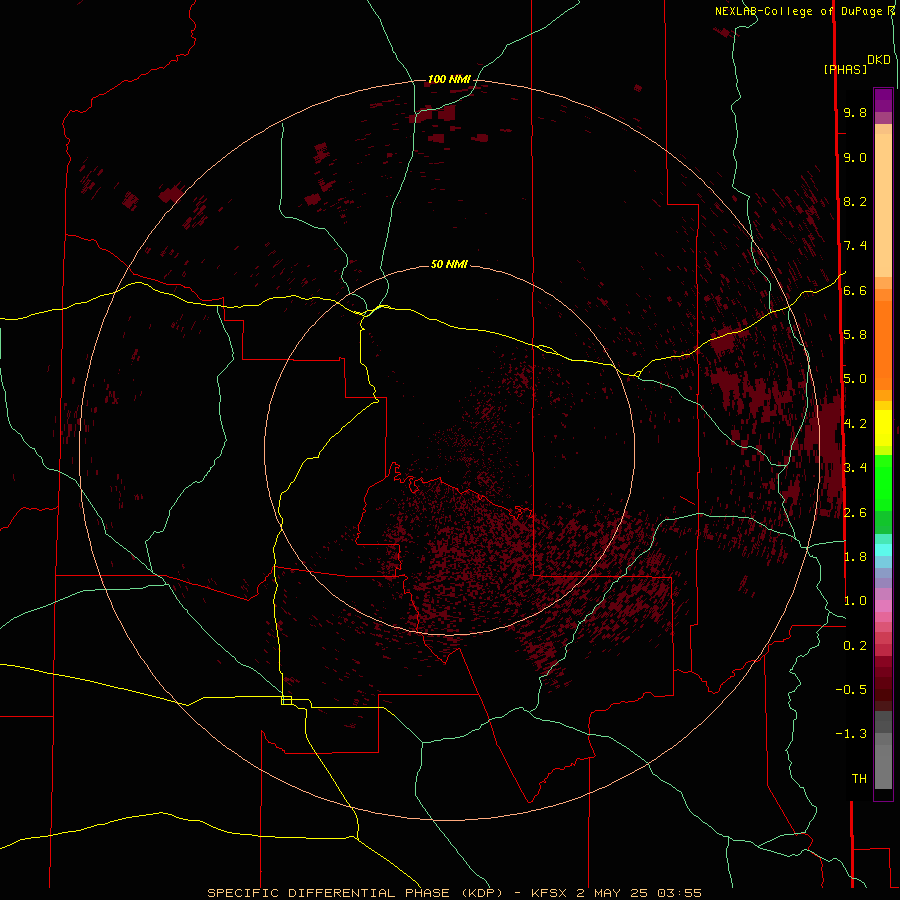Click the cyan band of the color scale
Viewport: 900px width, 900px height.
(x=883, y=550)
